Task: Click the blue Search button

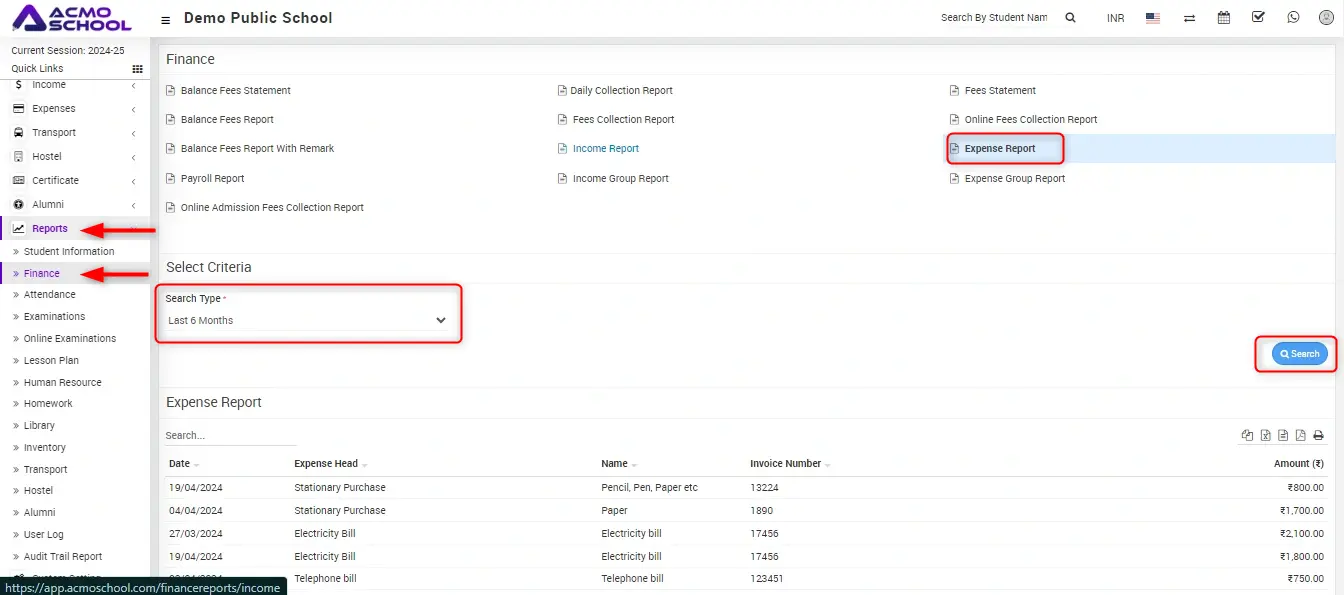Action: pyautogui.click(x=1299, y=354)
